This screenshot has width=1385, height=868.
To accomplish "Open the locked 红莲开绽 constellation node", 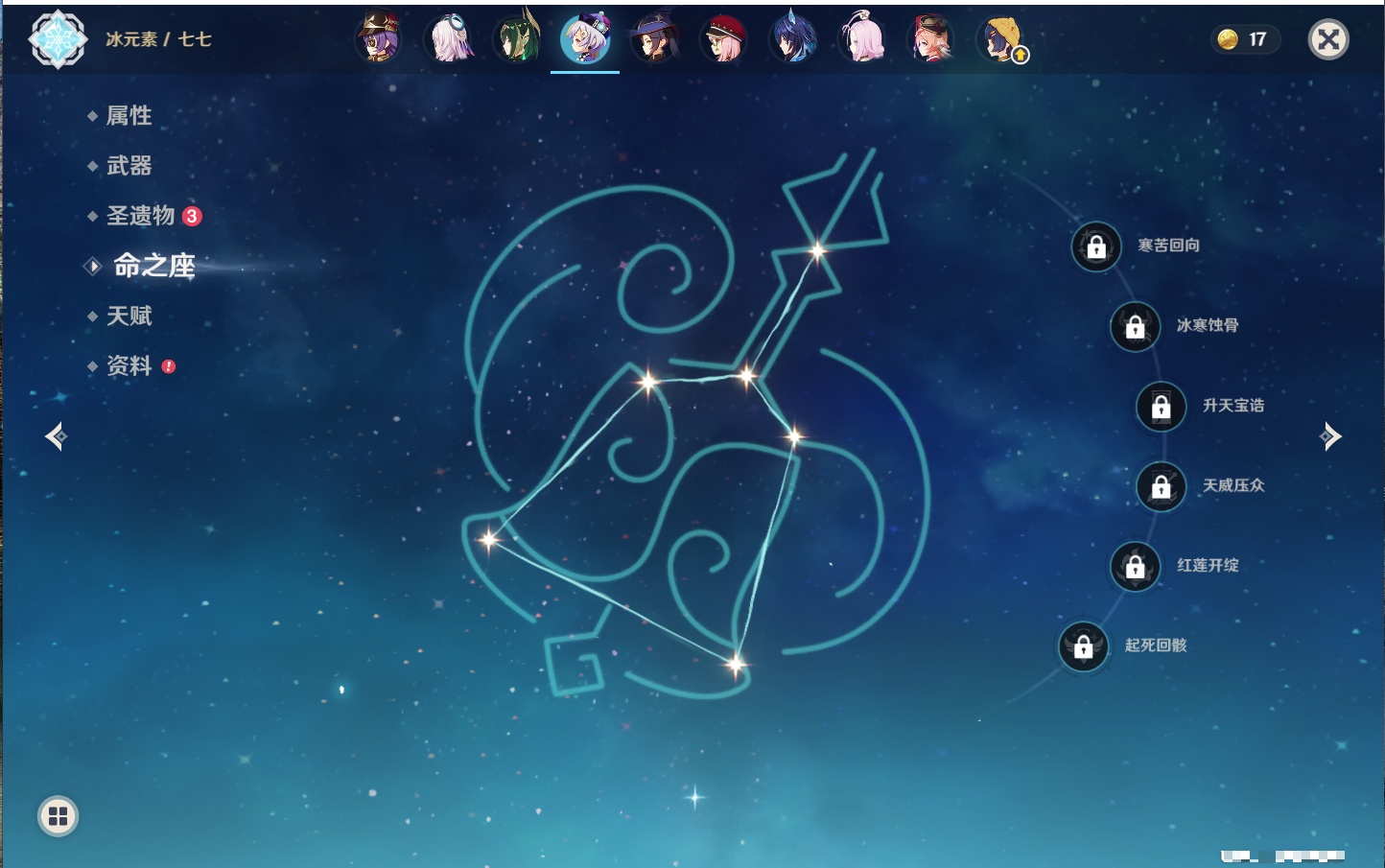I will point(1136,566).
